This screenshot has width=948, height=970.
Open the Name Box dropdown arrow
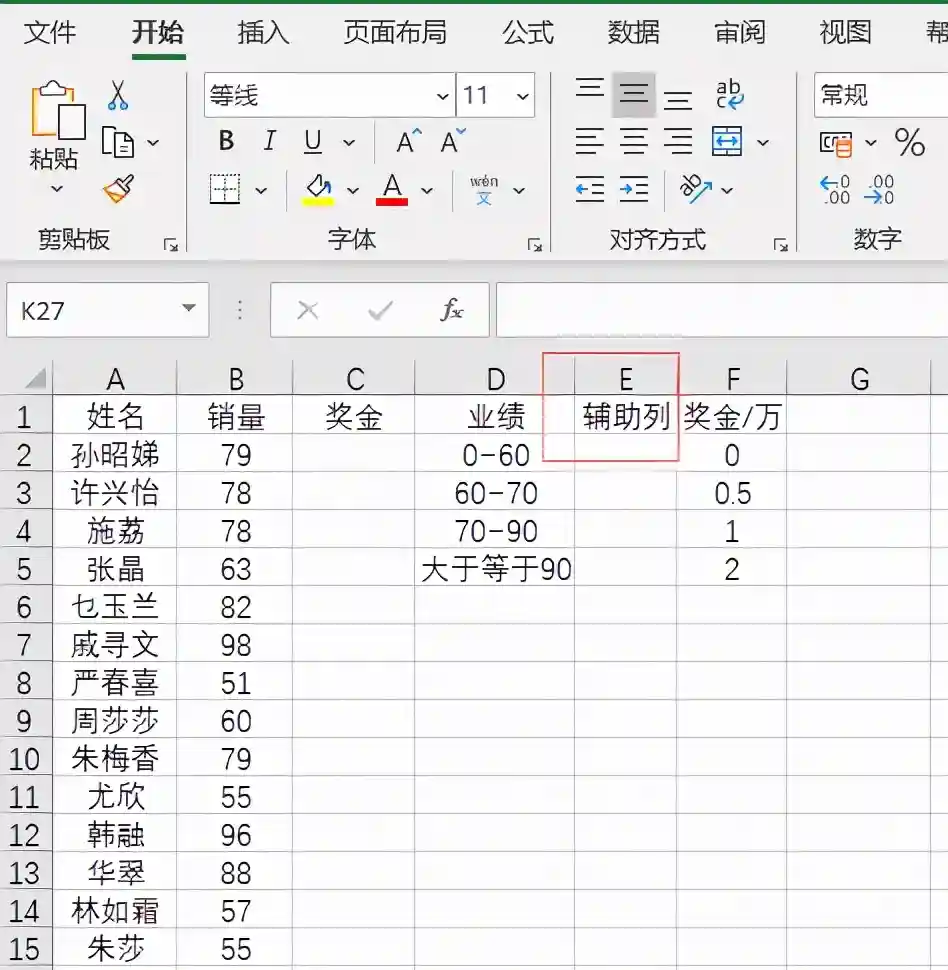tap(188, 309)
